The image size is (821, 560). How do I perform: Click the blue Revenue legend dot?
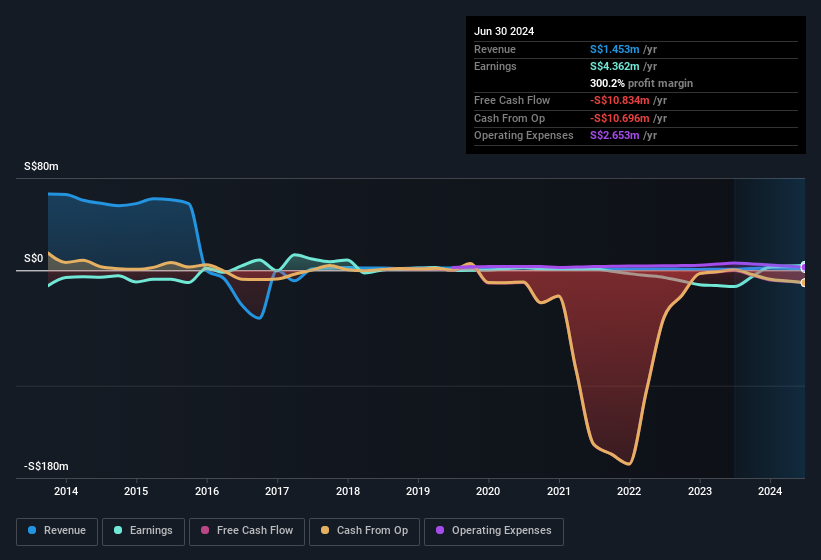32,530
